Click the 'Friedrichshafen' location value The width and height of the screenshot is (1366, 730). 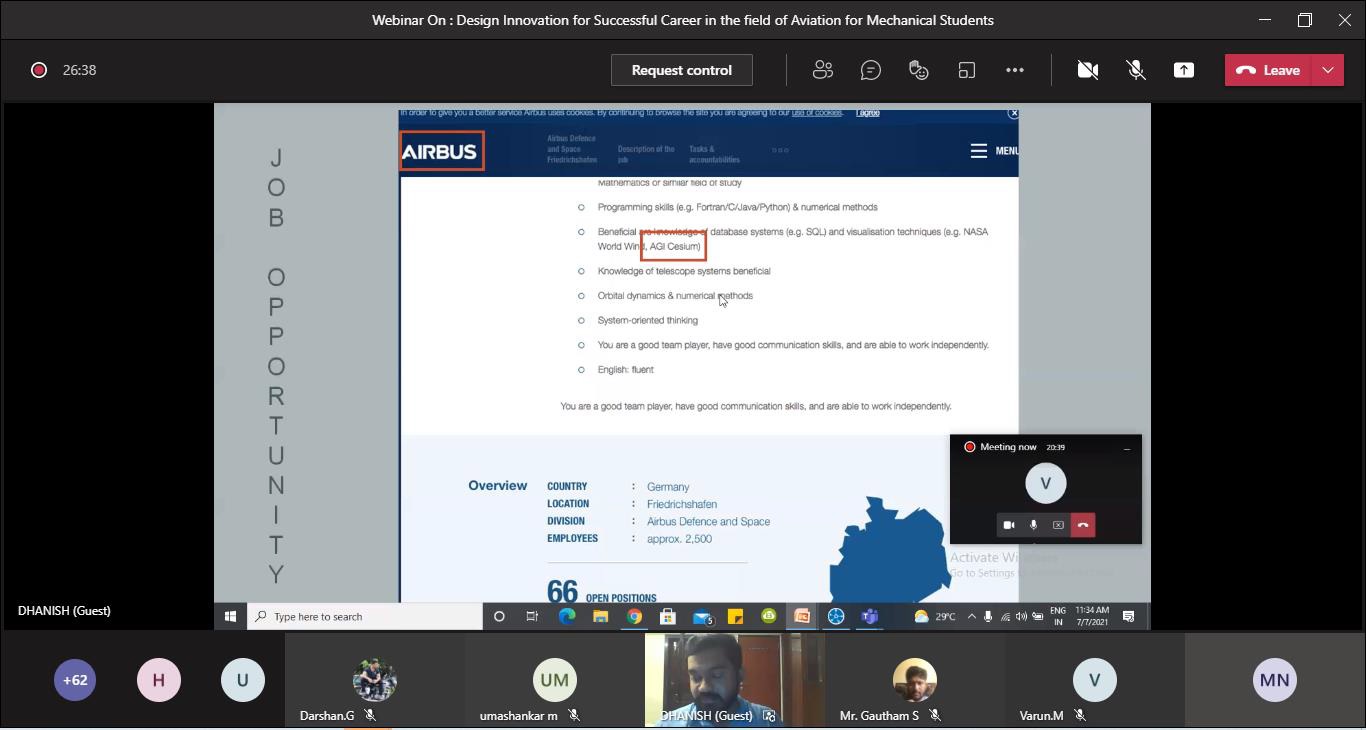(682, 504)
